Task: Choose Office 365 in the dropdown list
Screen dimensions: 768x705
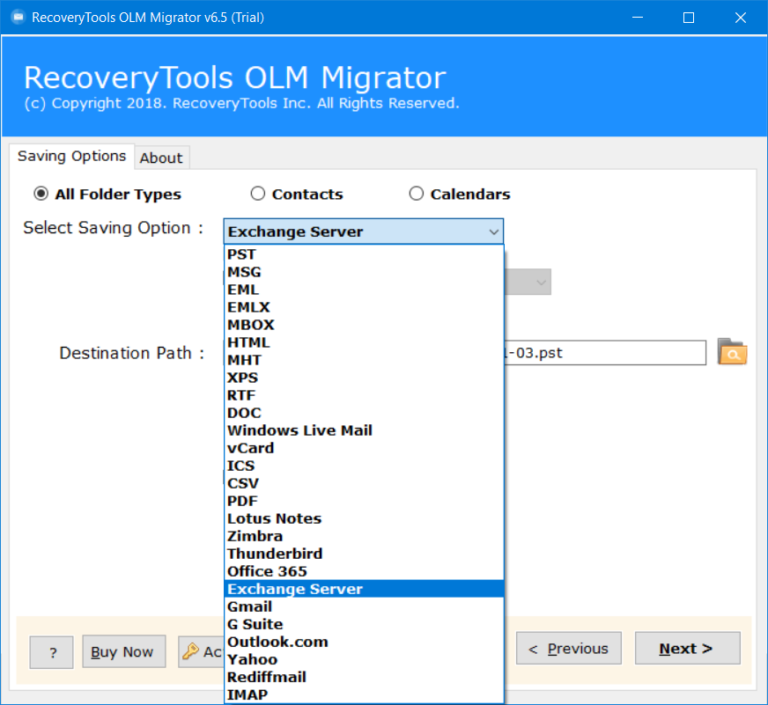Action: (267, 571)
